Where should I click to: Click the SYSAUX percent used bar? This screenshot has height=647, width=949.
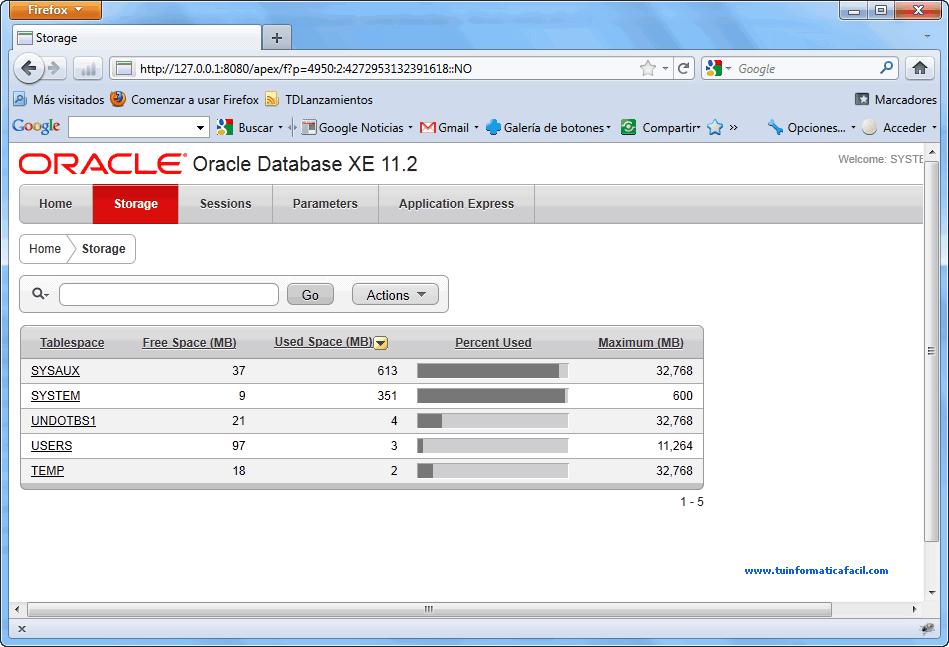[x=493, y=371]
